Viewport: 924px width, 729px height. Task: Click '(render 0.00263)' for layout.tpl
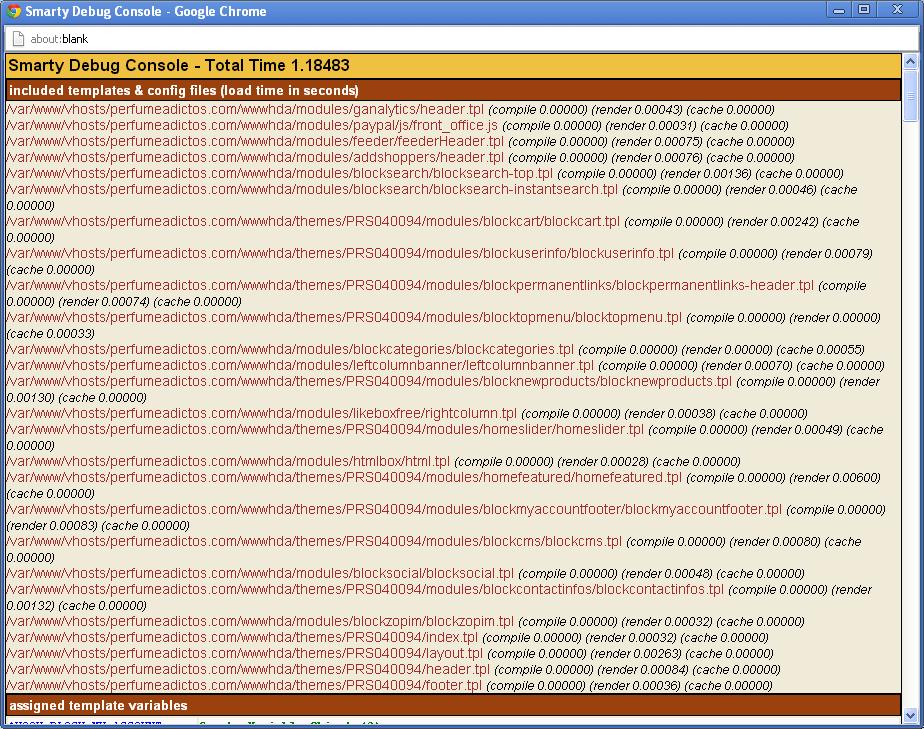point(636,654)
